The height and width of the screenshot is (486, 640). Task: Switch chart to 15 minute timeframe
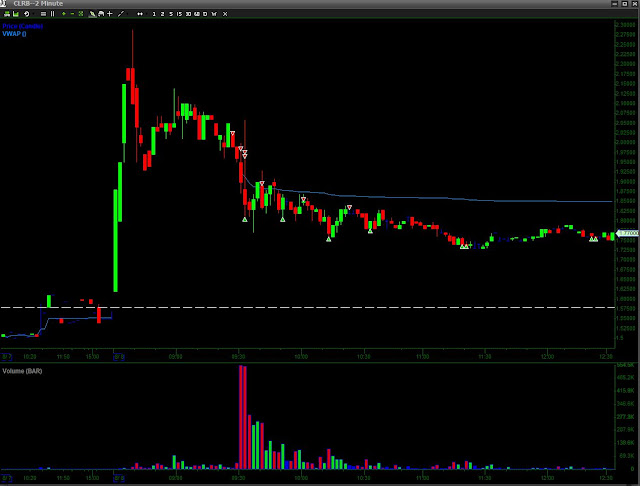pos(180,14)
